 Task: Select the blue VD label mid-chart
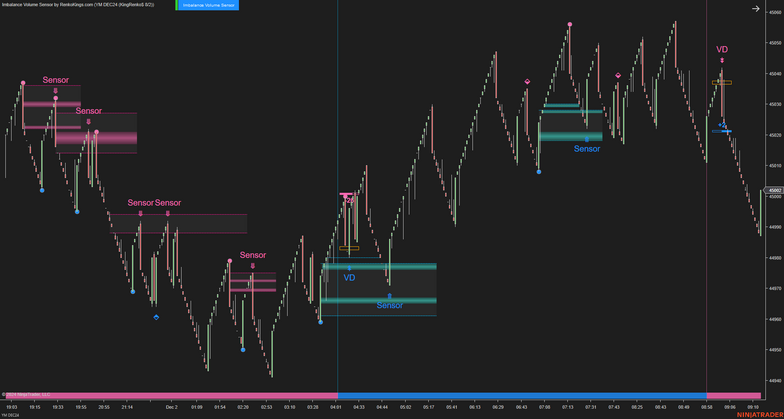[349, 278]
